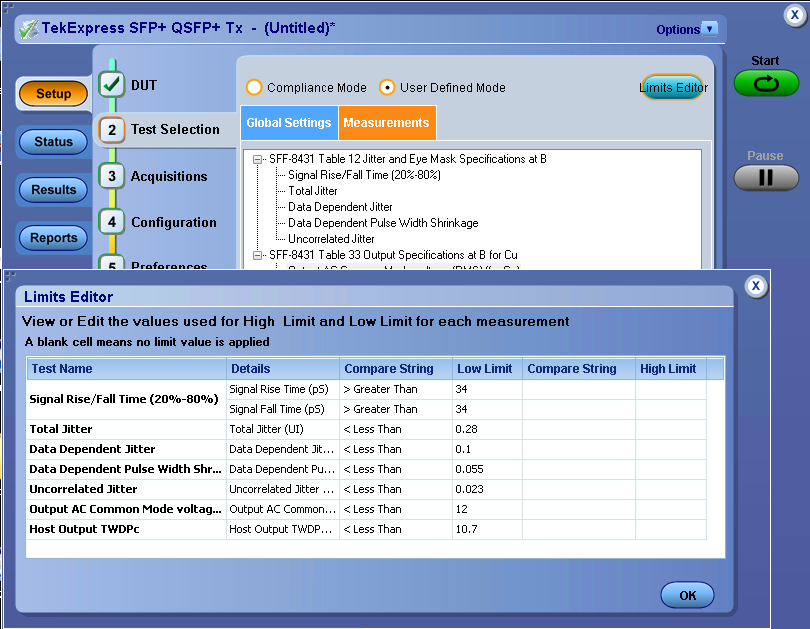Image resolution: width=810 pixels, height=629 pixels.
Task: Switch to the Global Settings tab
Action: point(288,122)
